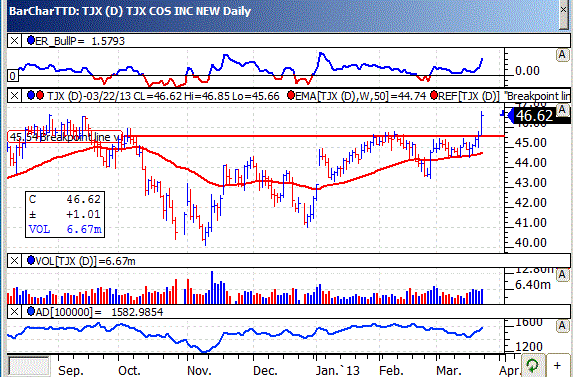
Task: Click the horizontal scrollbar thumb at bottom left
Action: tap(29, 366)
